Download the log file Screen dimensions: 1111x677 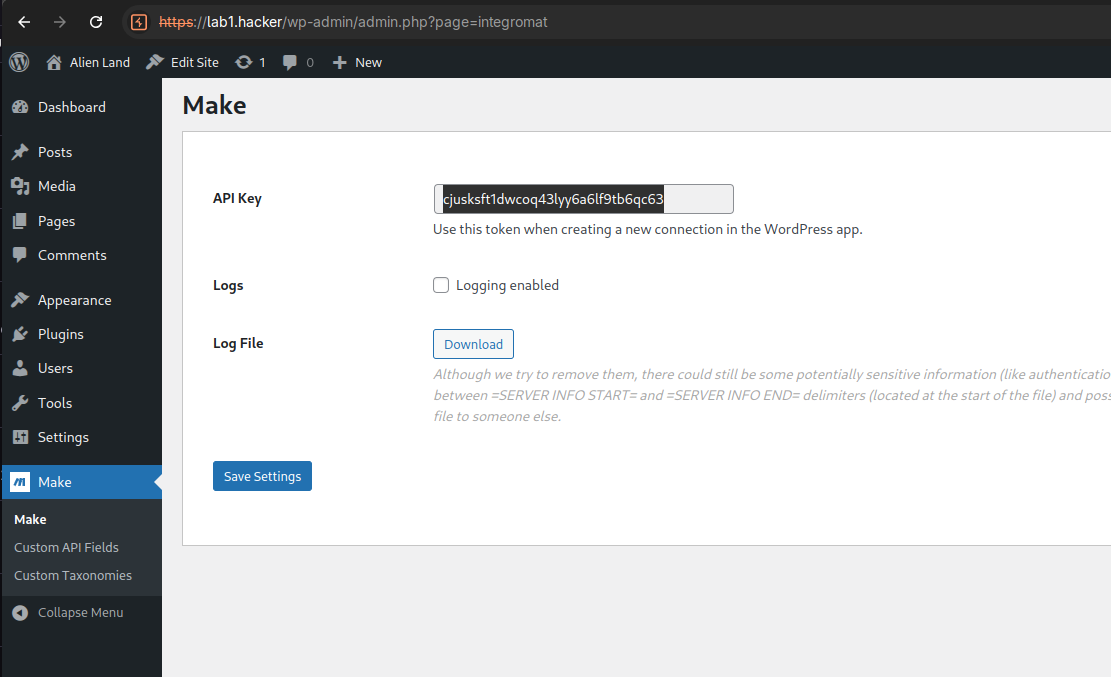[473, 344]
